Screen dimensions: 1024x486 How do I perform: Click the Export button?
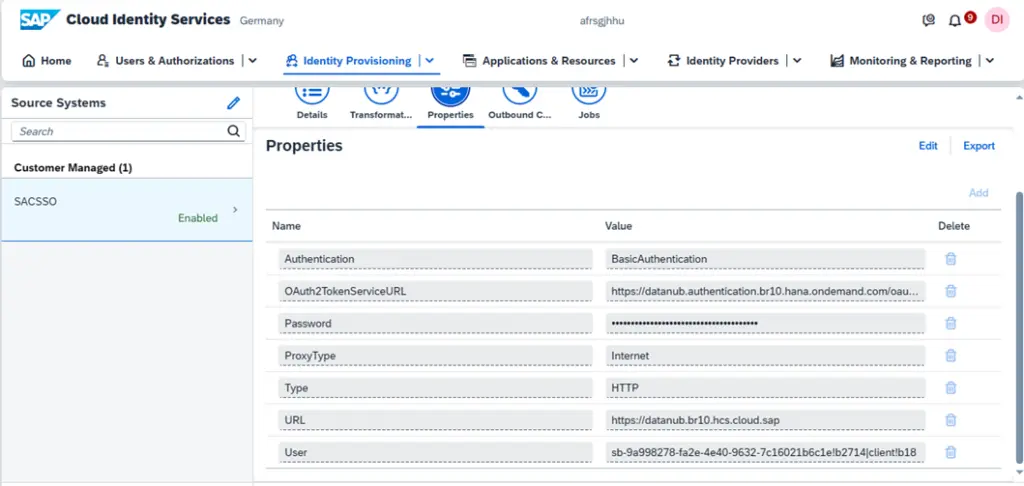978,146
